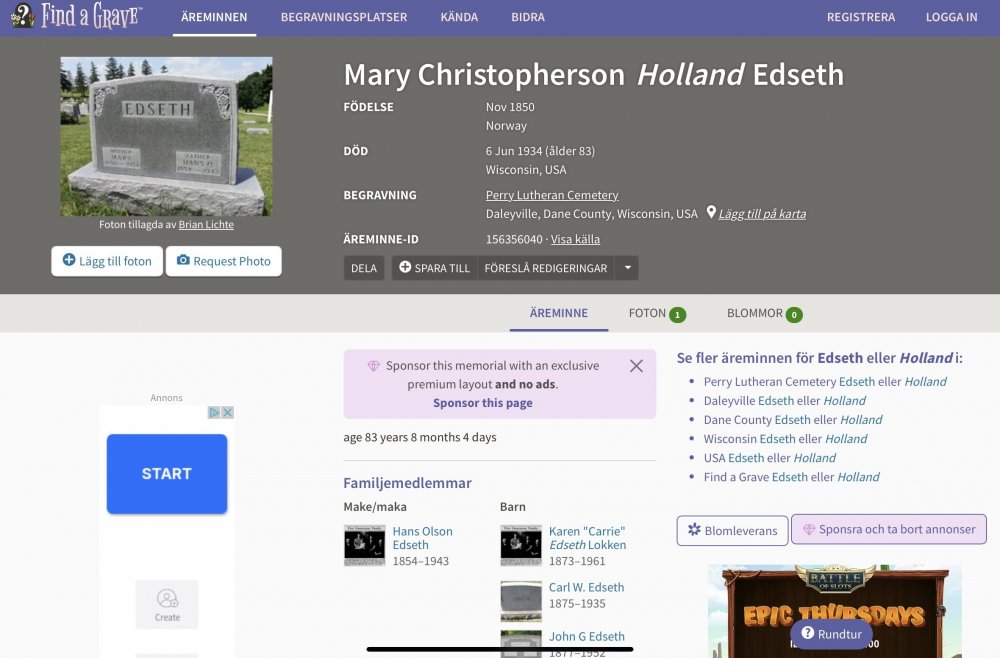Open Hans Olson Edseth's memorial thumbnail
The image size is (1000, 658).
[364, 546]
